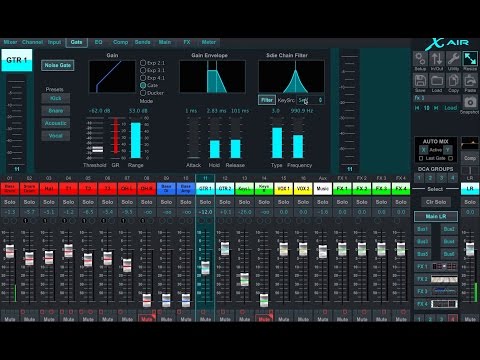Viewport: 480px width, 360px height.
Task: Click the Save floppy disk icon
Action: (x=420, y=81)
